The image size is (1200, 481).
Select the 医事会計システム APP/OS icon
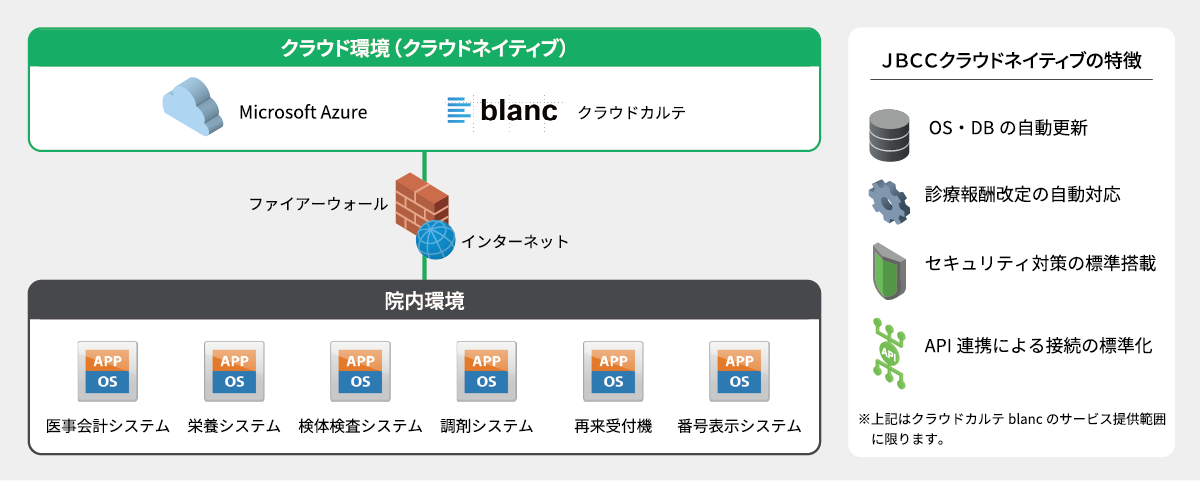(x=107, y=371)
